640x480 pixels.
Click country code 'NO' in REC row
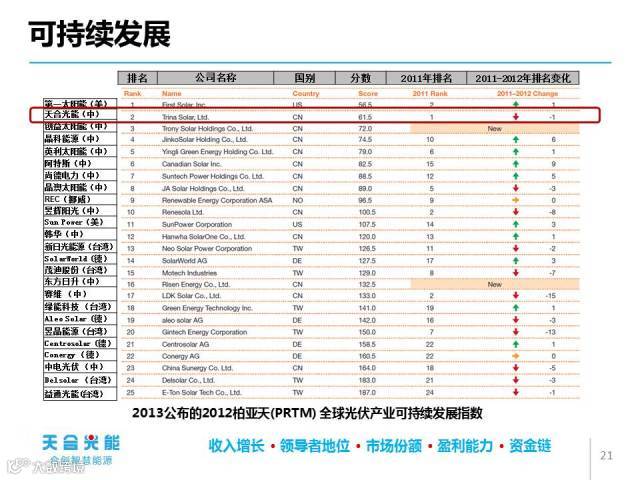pyautogui.click(x=298, y=200)
